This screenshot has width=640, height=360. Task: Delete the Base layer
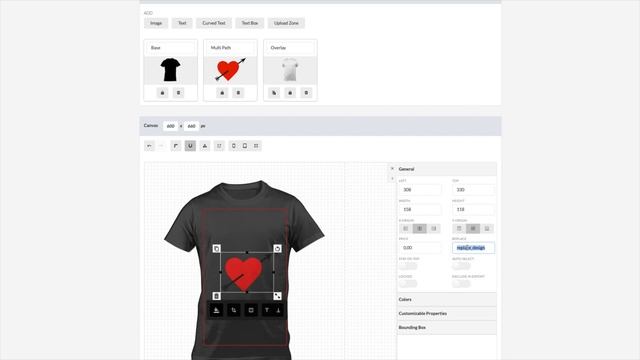tap(178, 93)
